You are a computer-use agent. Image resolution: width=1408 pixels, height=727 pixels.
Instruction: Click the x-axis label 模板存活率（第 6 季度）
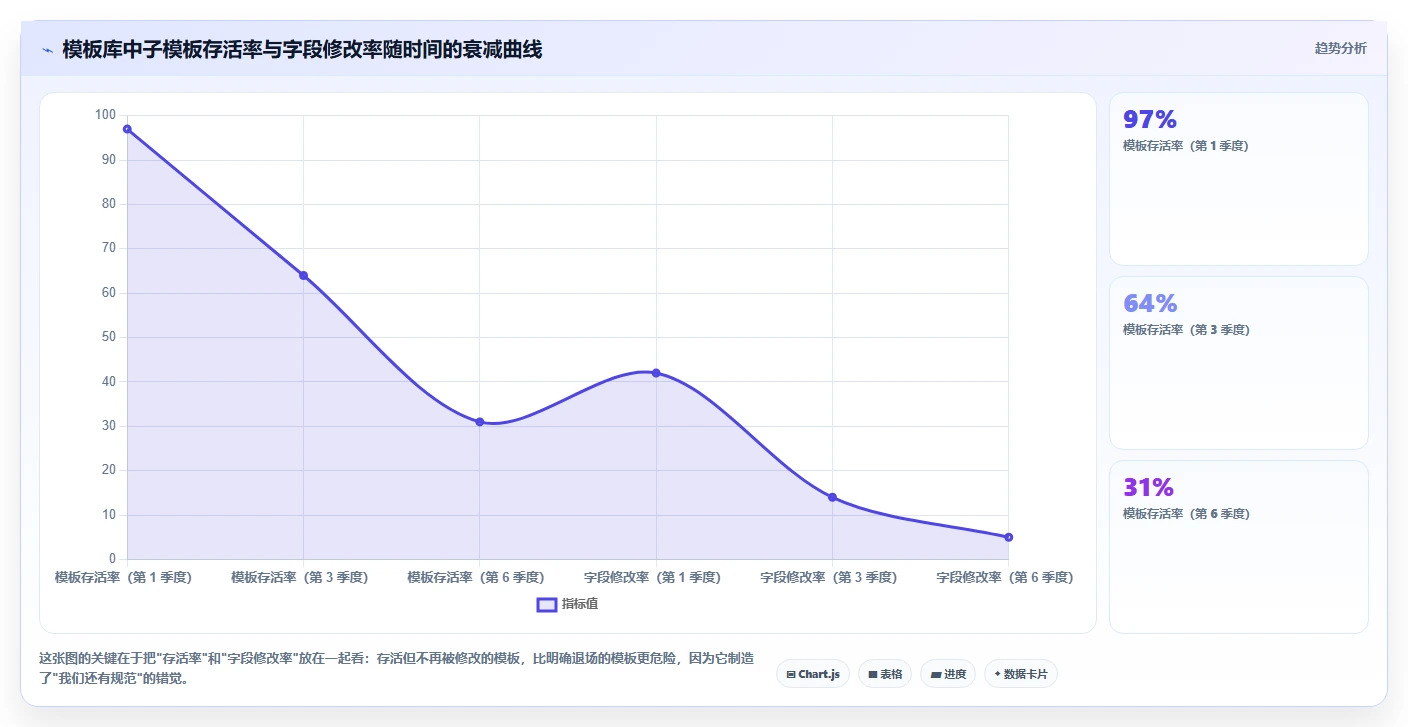click(x=476, y=578)
